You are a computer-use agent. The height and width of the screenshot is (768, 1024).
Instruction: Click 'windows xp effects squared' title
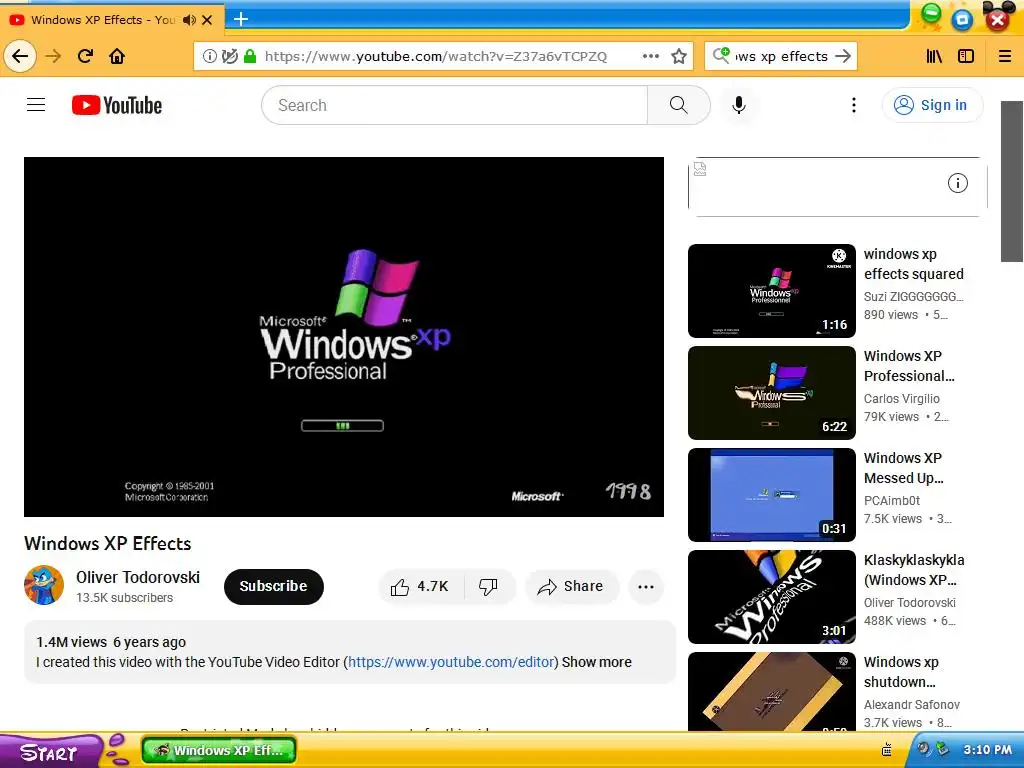coord(913,264)
